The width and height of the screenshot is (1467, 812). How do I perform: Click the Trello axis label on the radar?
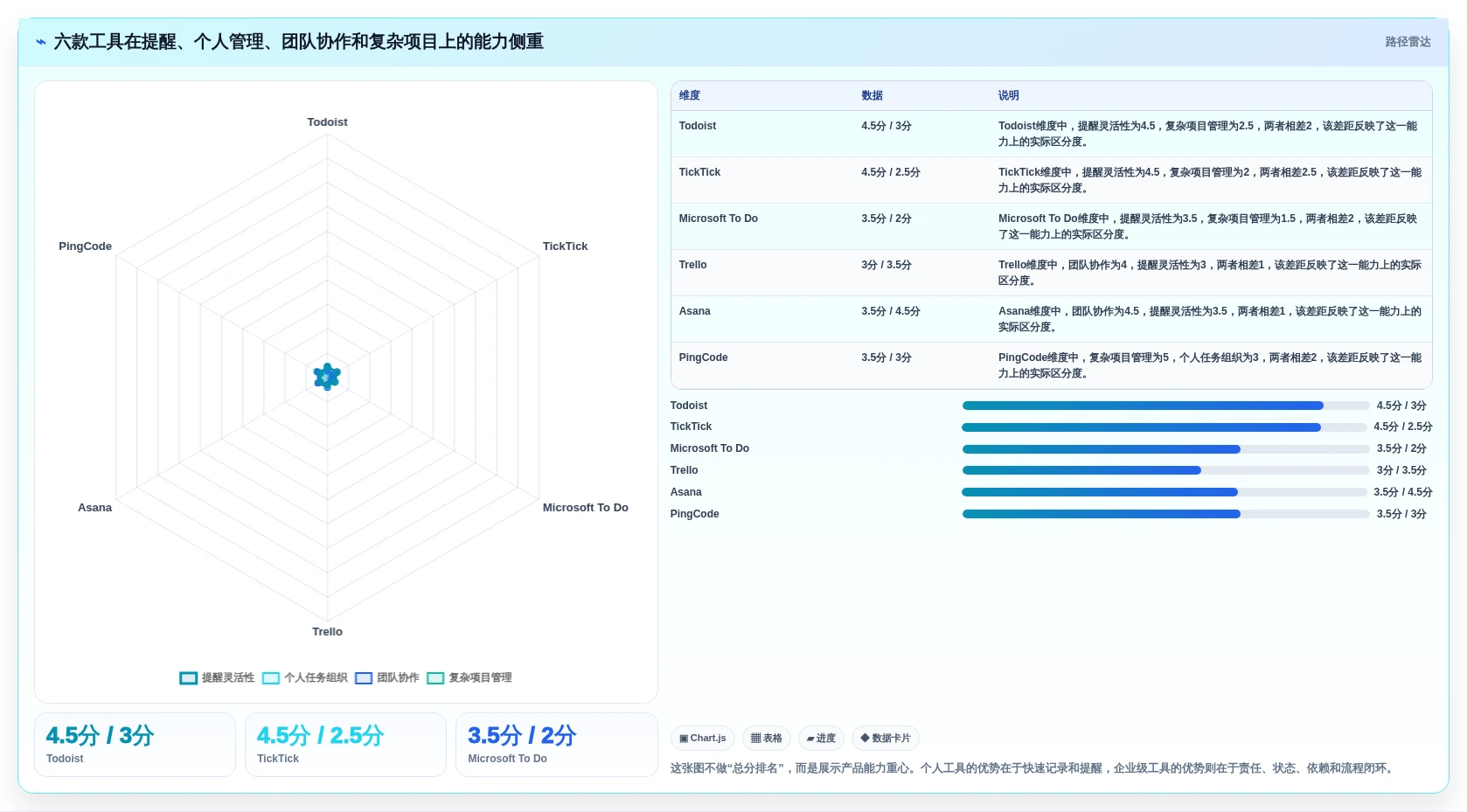[x=327, y=632]
